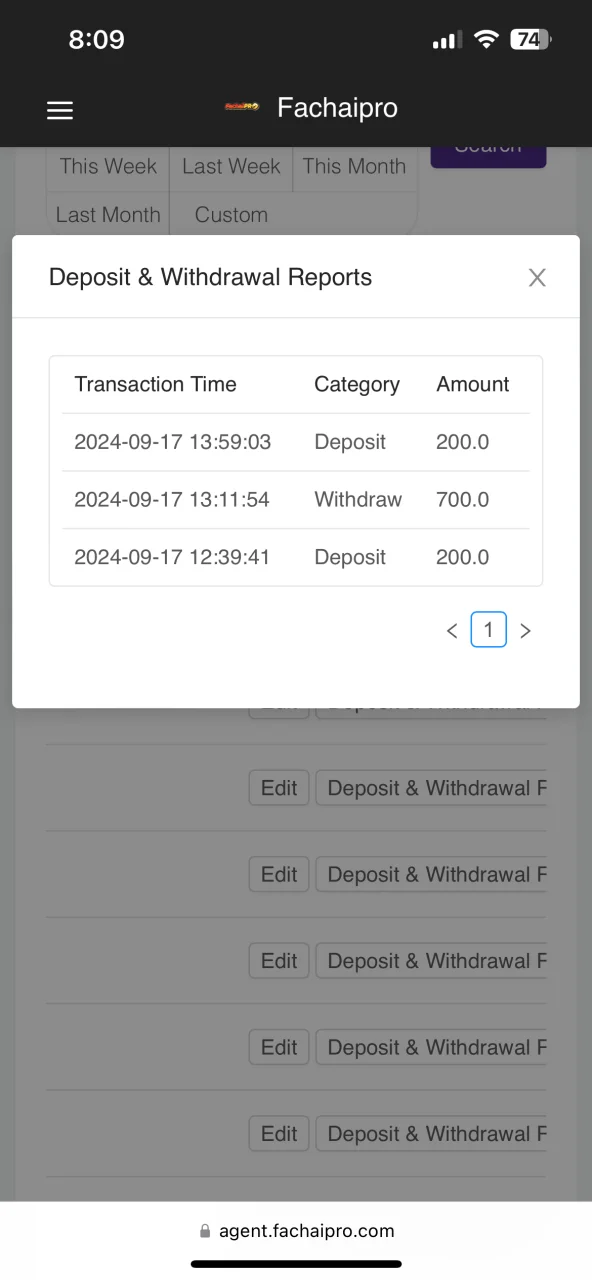
Task: Close the Deposit & Withdrawal Reports dialog
Action: tap(537, 278)
